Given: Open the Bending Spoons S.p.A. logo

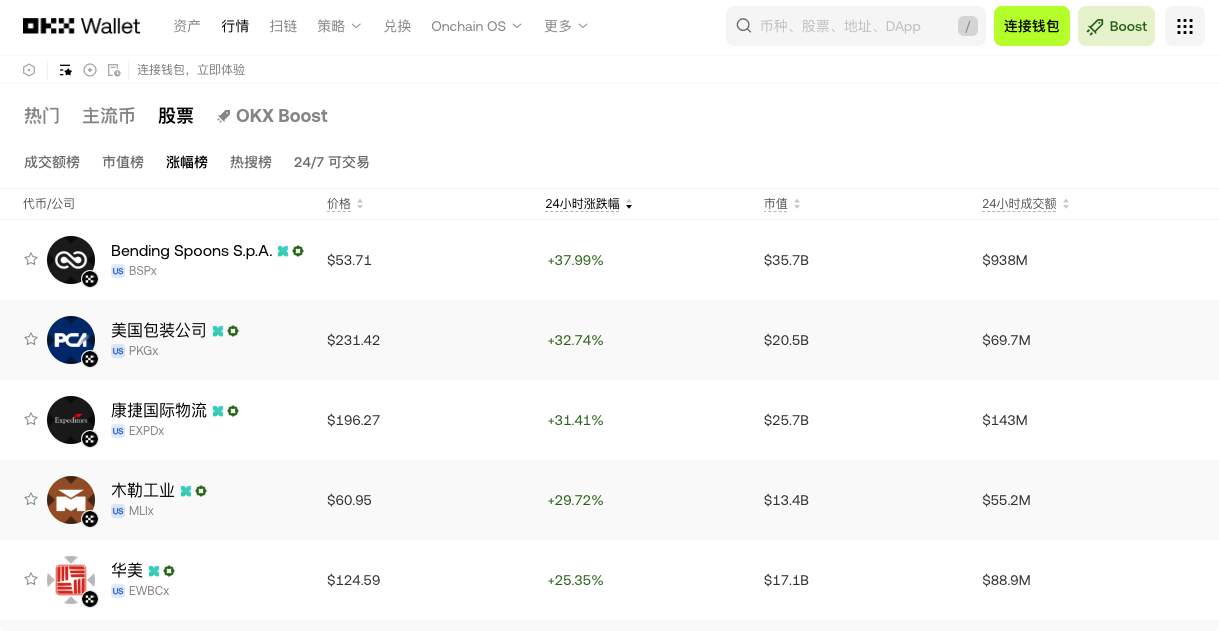Looking at the screenshot, I should [x=71, y=260].
